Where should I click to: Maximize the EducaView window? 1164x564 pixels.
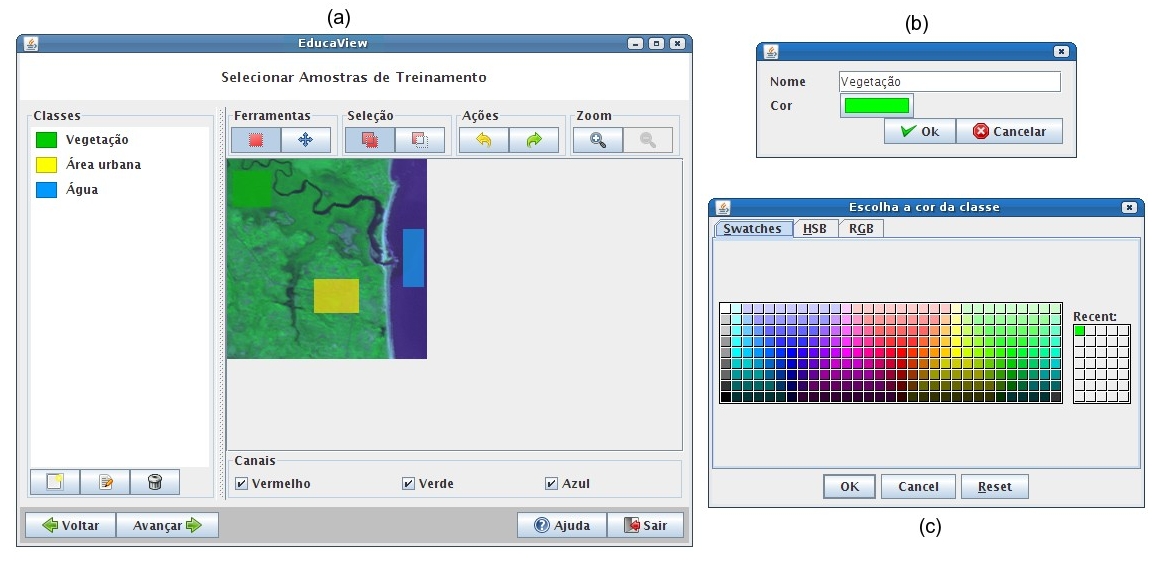[x=656, y=44]
